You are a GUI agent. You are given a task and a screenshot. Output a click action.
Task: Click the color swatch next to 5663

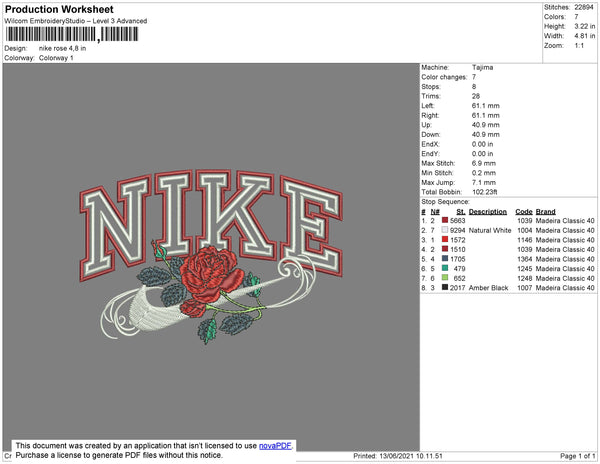pos(445,220)
